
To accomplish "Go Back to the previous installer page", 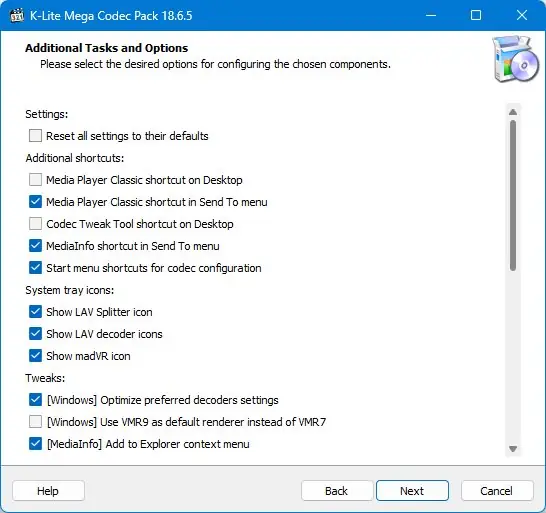I will click(337, 491).
